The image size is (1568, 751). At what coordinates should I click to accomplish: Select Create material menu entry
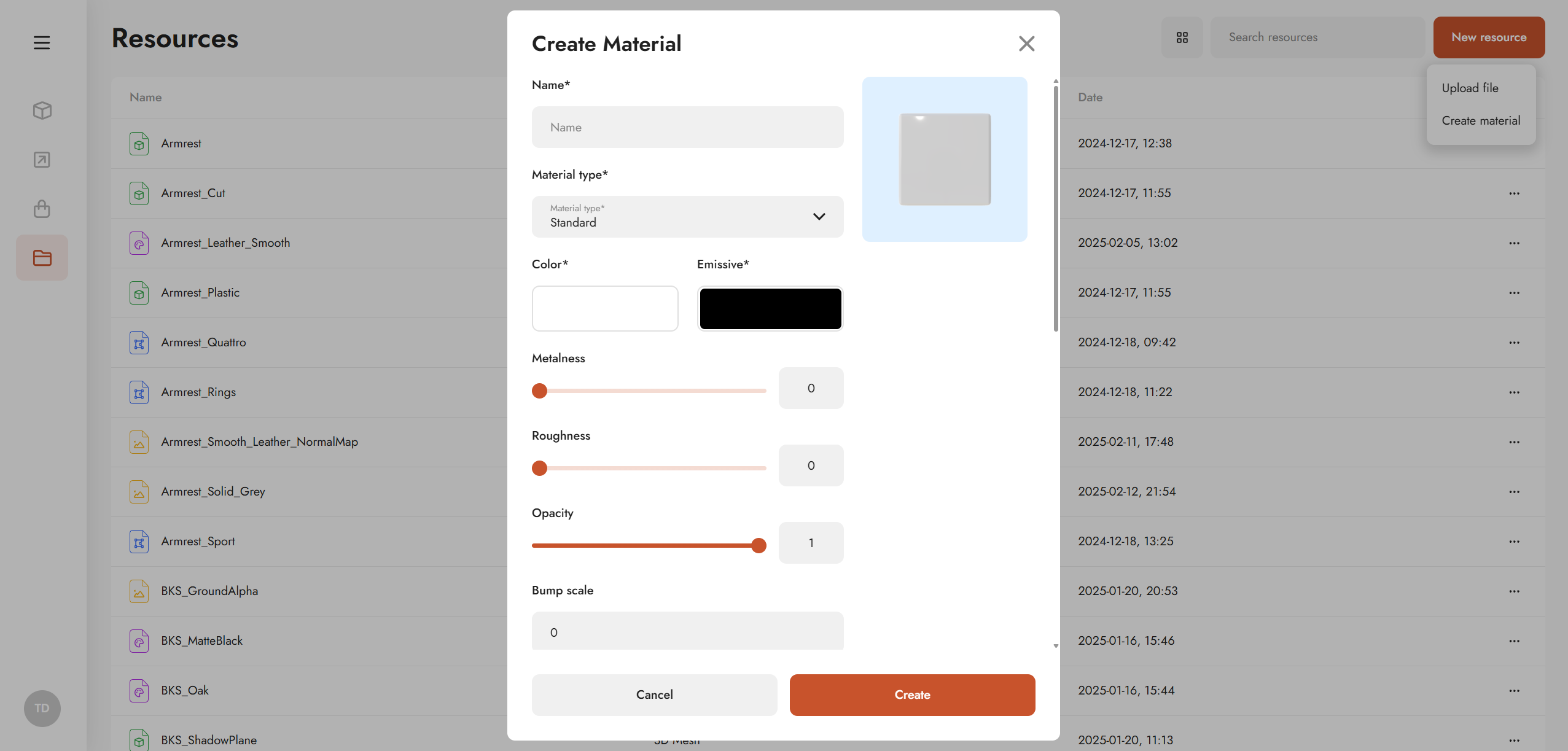coord(1481,121)
